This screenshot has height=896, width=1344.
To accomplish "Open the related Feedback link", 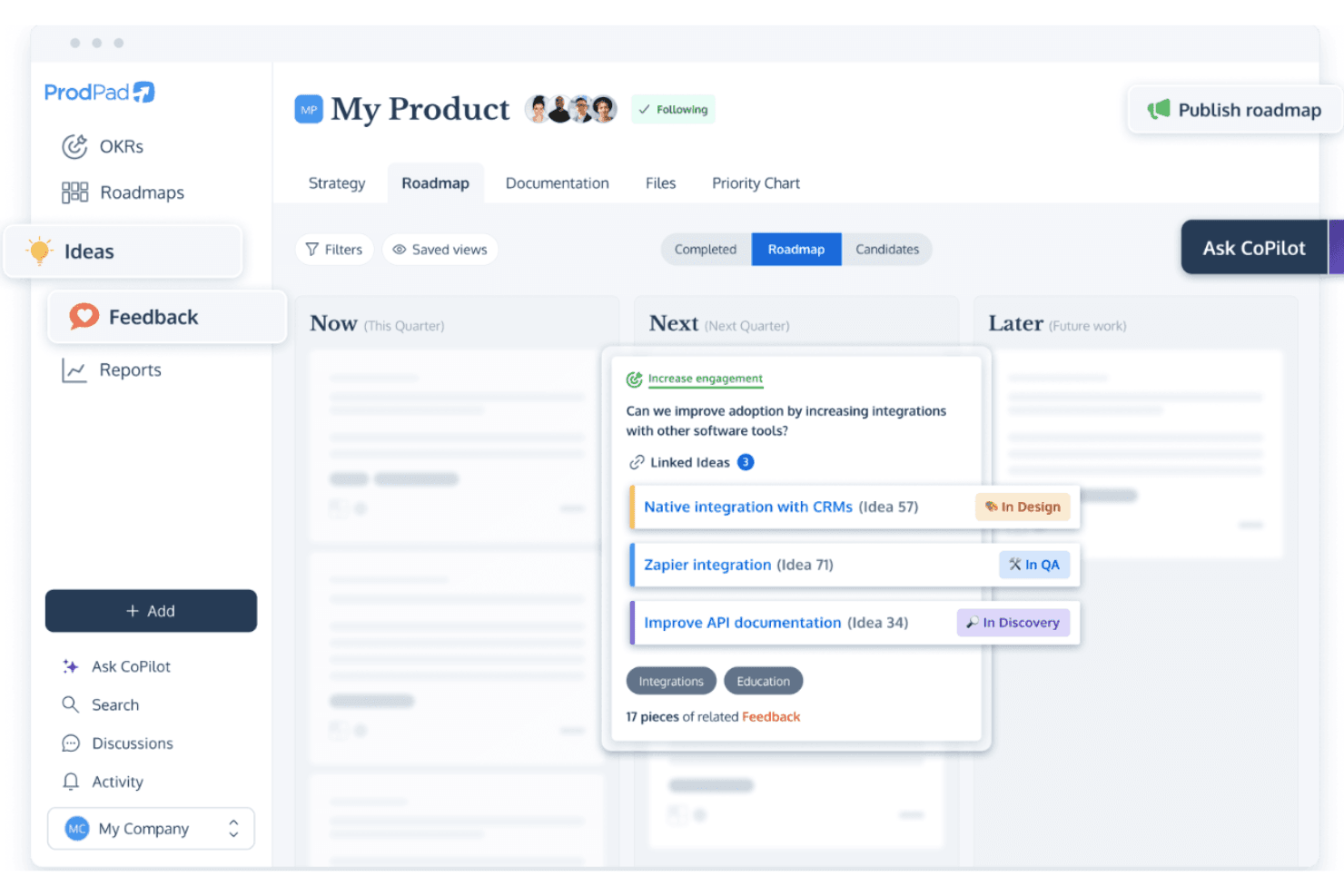I will [x=771, y=717].
